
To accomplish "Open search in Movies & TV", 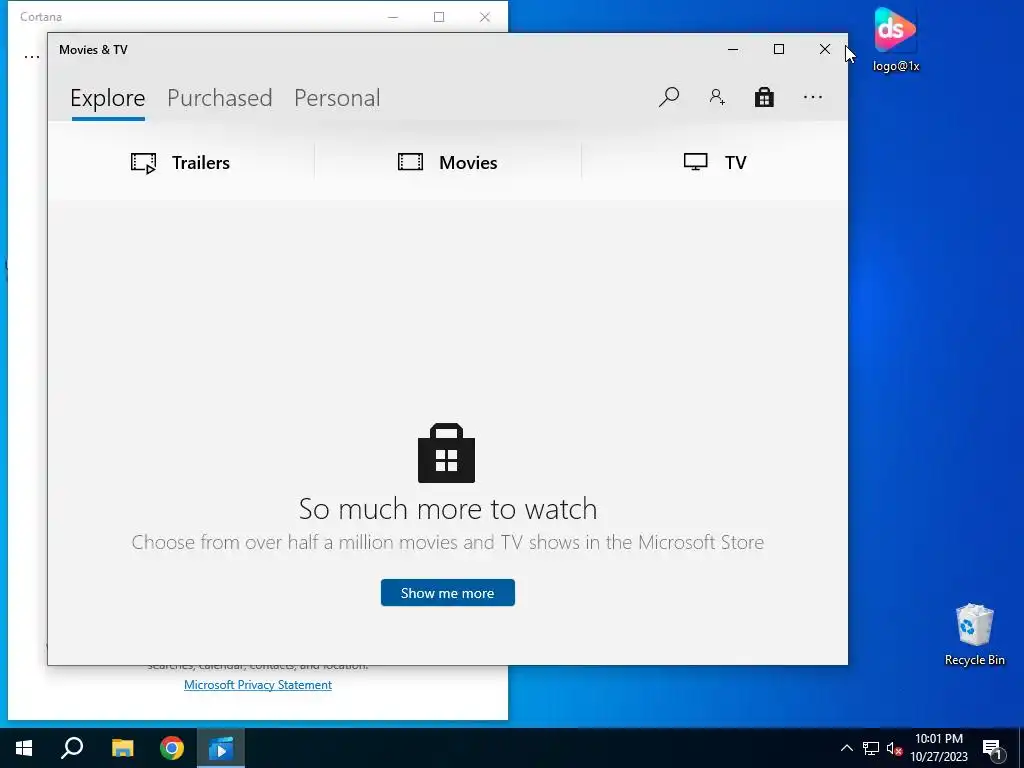I will (x=669, y=97).
